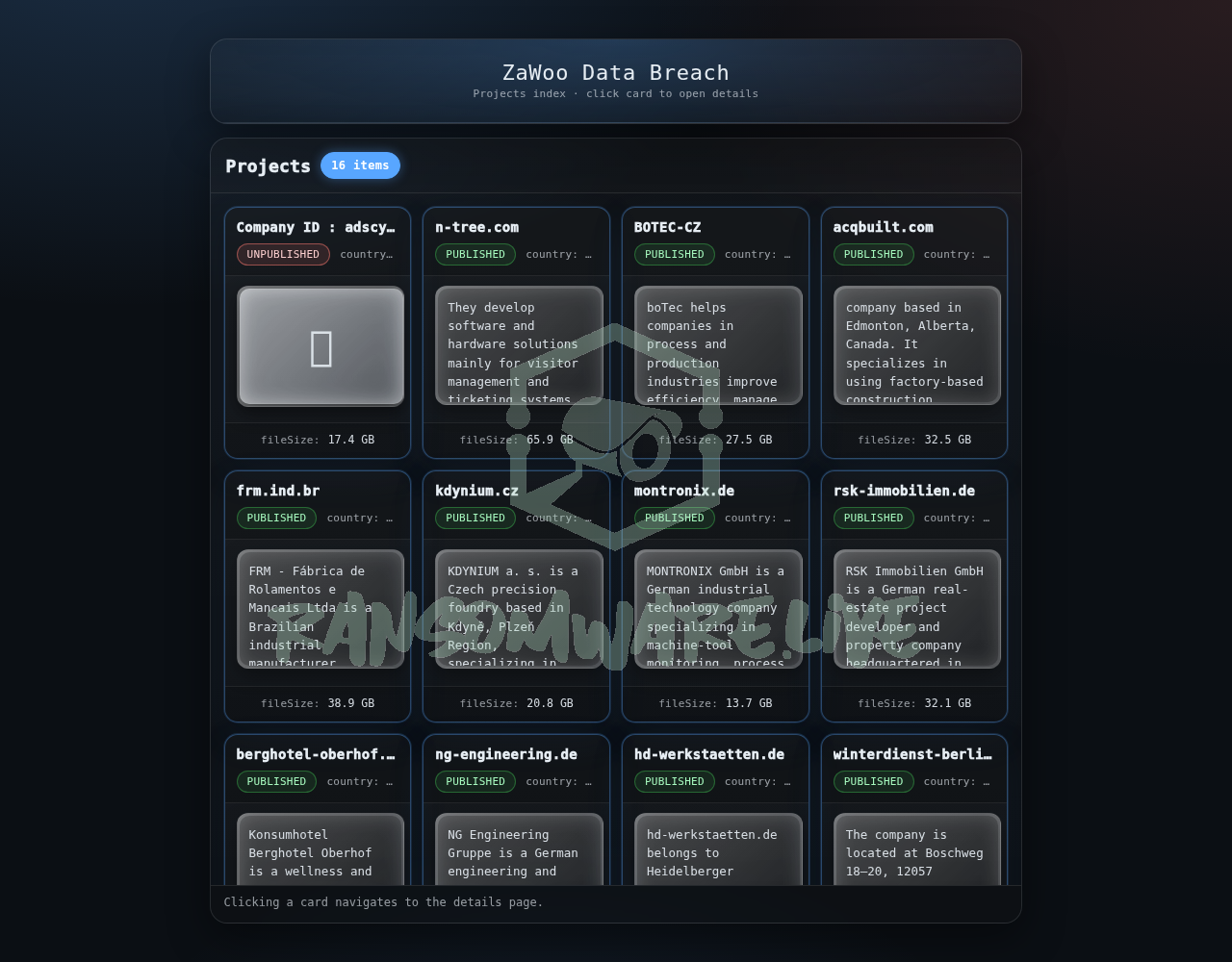This screenshot has width=1232, height=962.
Task: Select the "They develop software" description in n-tree.com
Action: pos(520,346)
